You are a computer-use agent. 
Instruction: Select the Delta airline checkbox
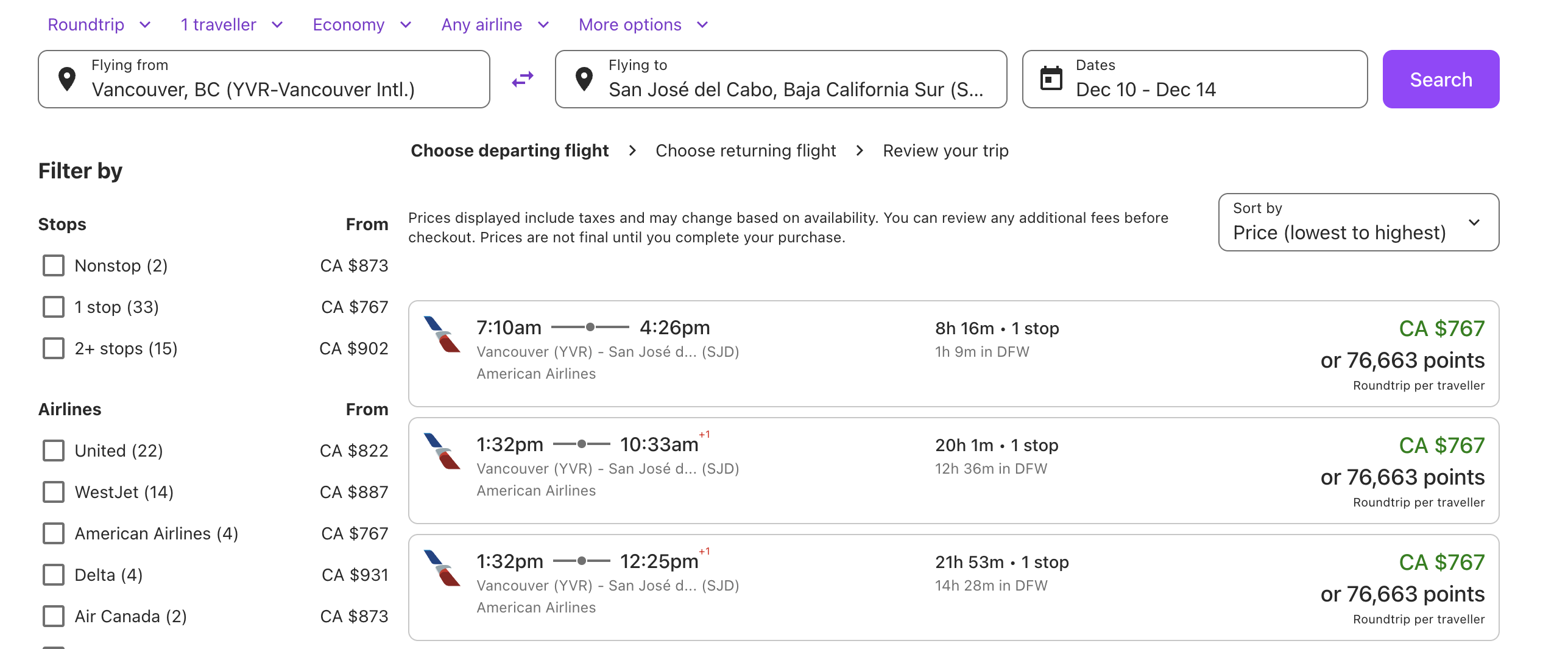(x=53, y=574)
